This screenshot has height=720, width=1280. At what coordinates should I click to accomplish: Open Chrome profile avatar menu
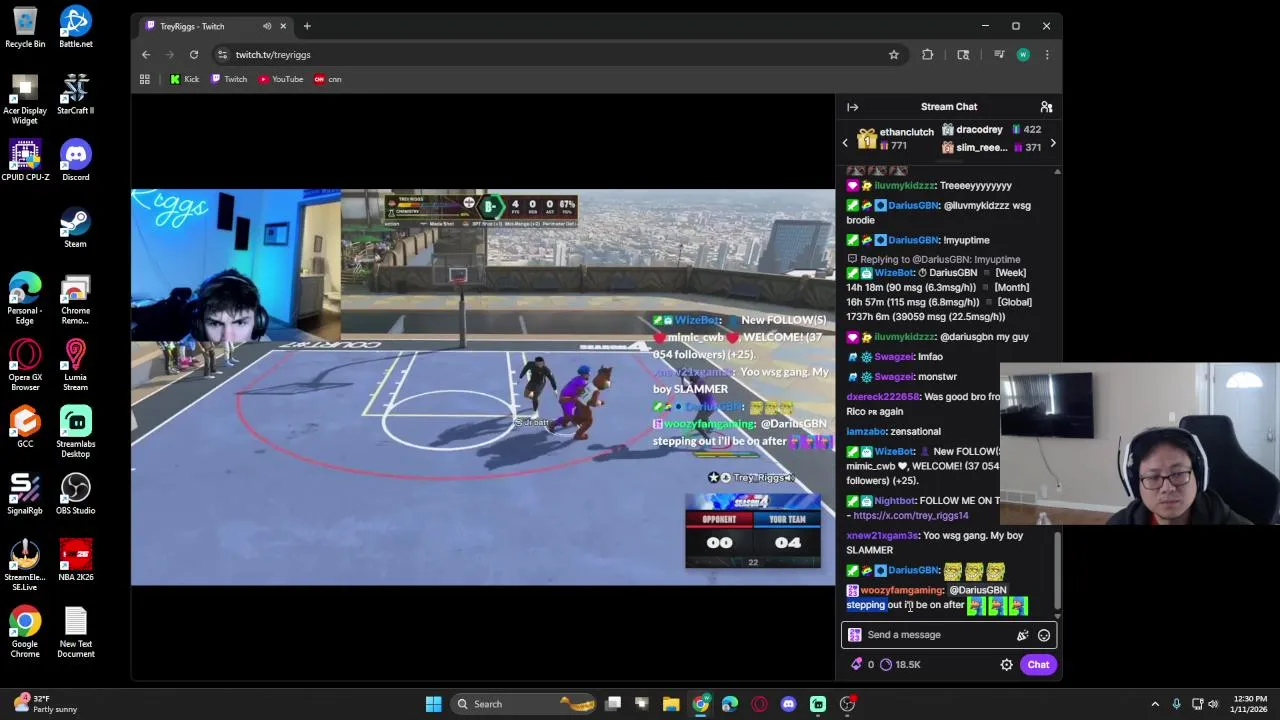click(1023, 55)
